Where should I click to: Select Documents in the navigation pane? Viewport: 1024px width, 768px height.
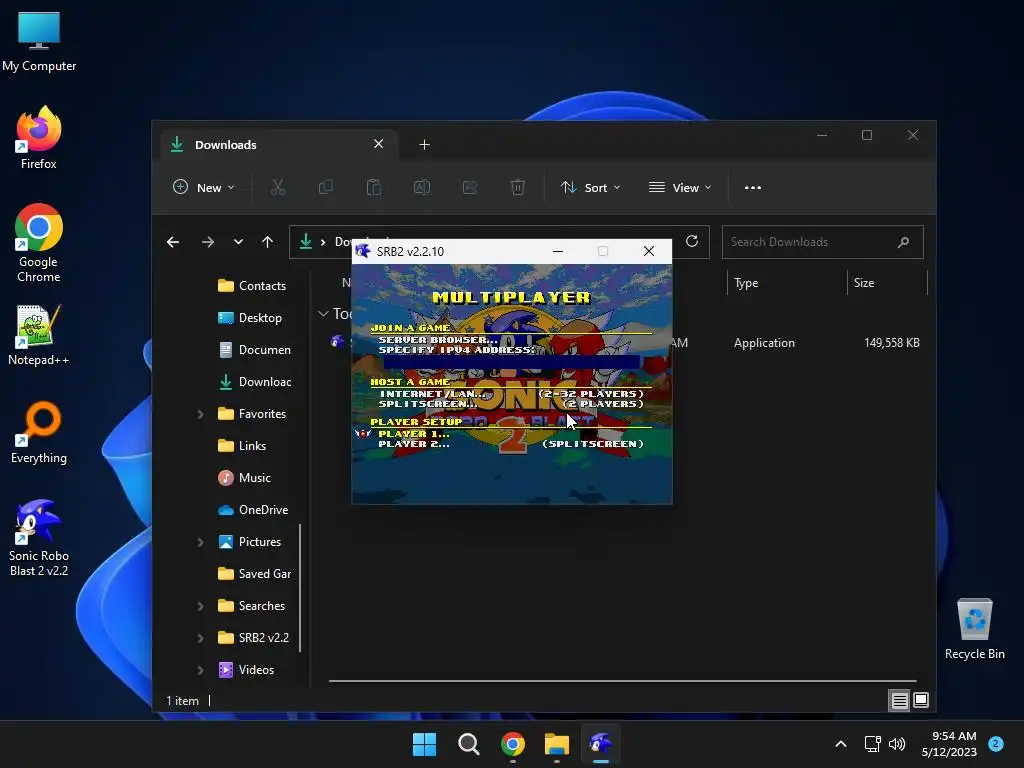tap(254, 350)
